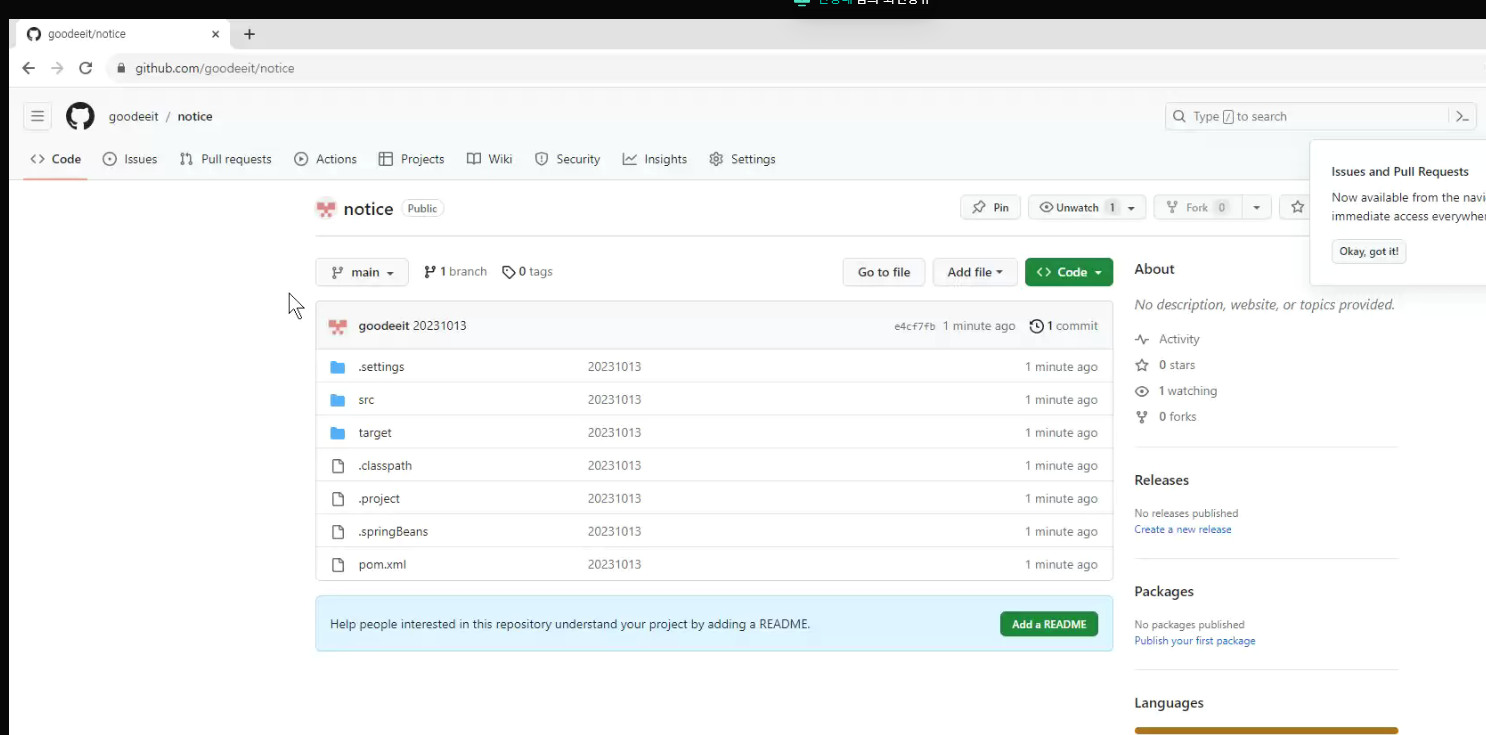Open the Projects tab

pos(412,159)
